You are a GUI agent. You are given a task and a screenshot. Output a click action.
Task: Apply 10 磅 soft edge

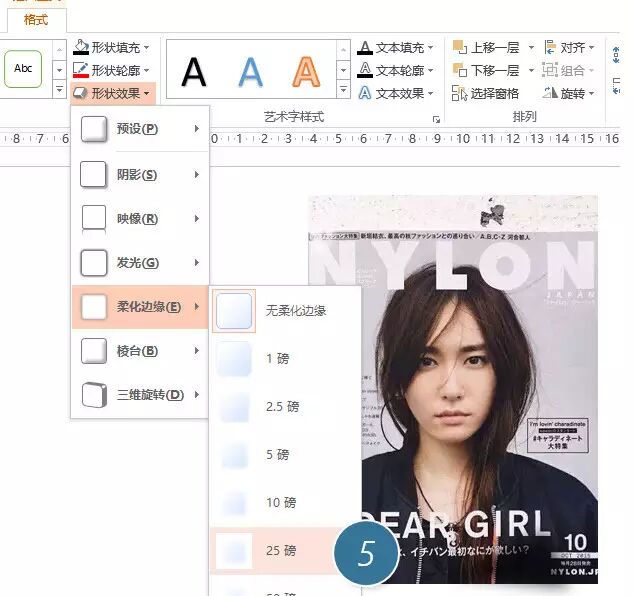(x=285, y=503)
